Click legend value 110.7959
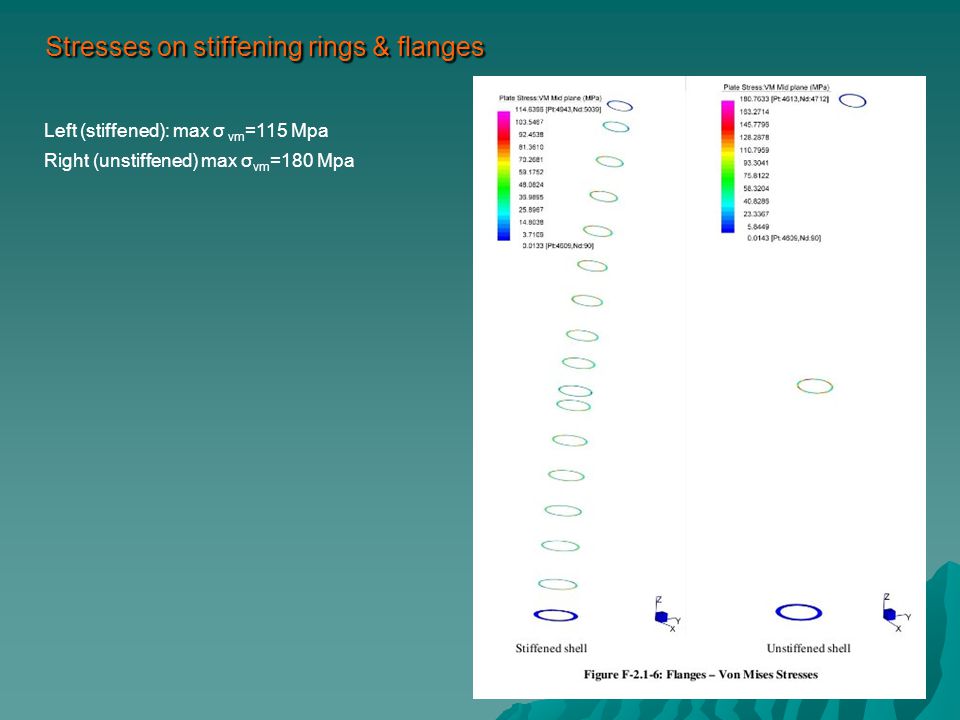The image size is (960, 720). coord(754,150)
